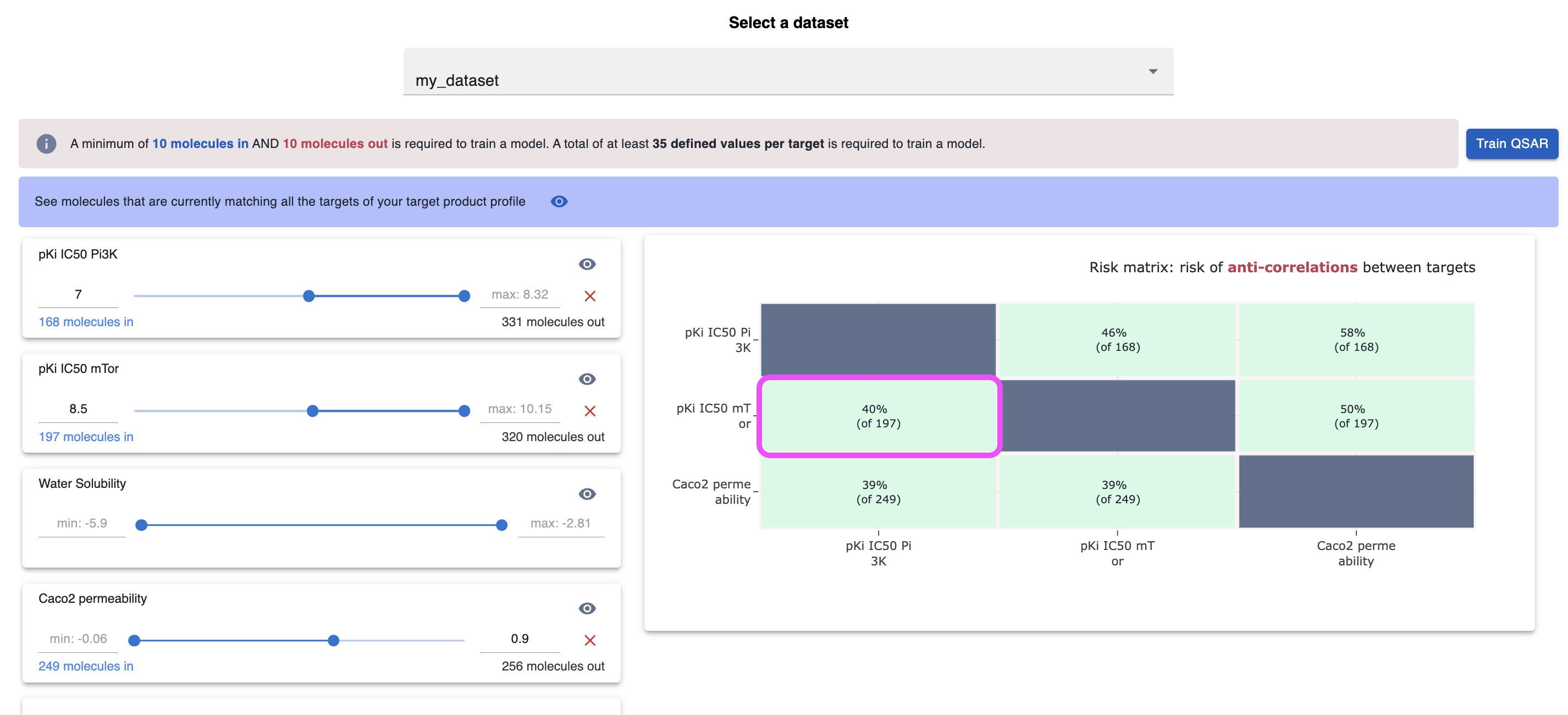Viewport: 1568px width, 715px height.
Task: Click the pKi IC50 Pi3K slider left handle
Action: 308,296
